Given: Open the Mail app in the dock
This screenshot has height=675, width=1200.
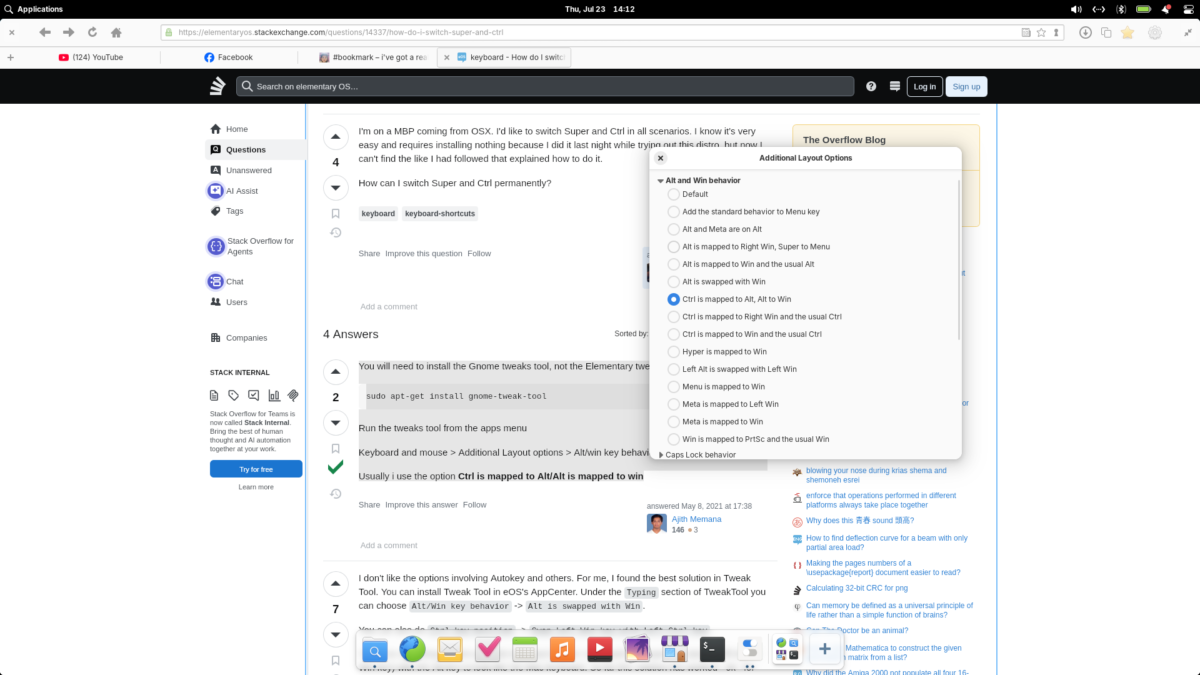Looking at the screenshot, I should point(449,650).
